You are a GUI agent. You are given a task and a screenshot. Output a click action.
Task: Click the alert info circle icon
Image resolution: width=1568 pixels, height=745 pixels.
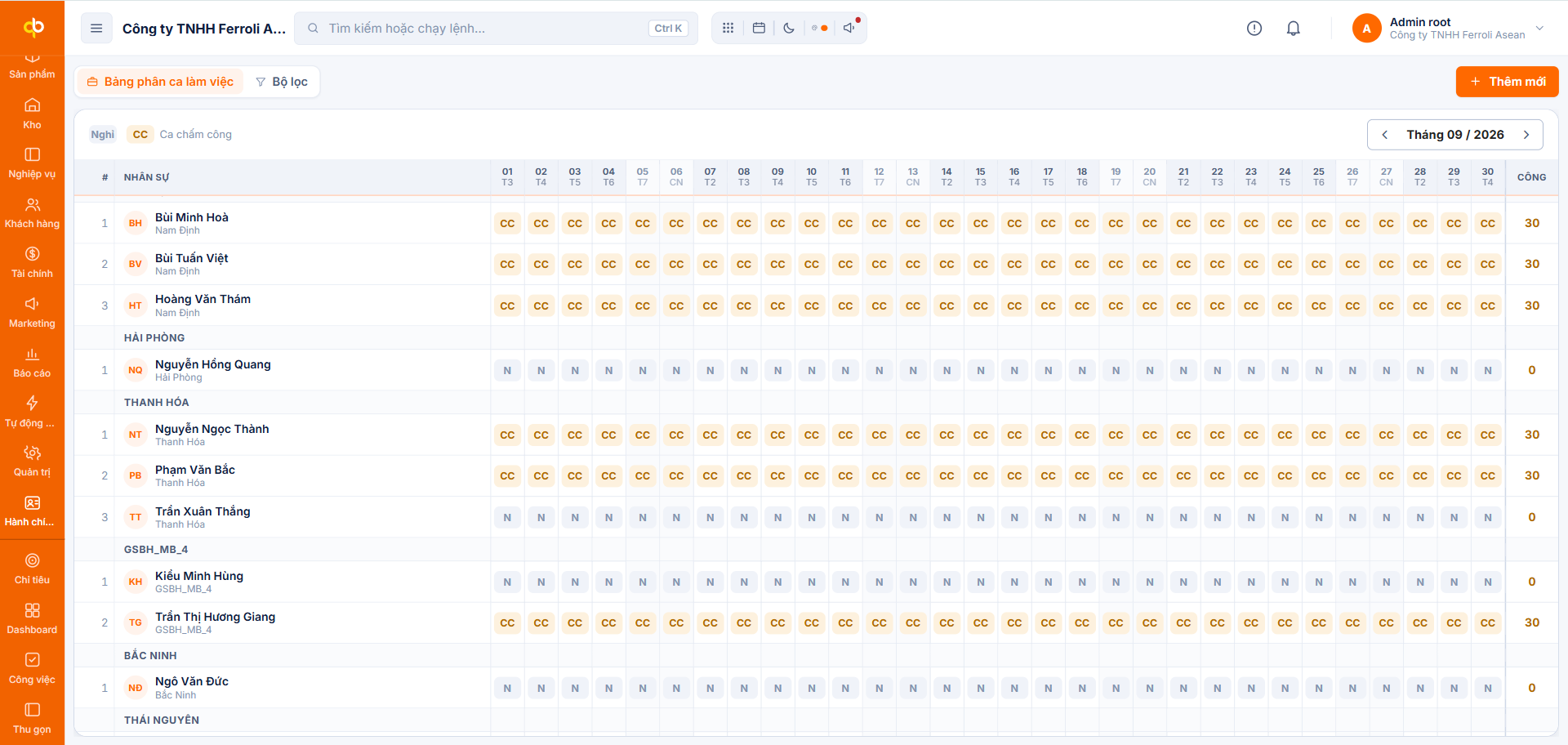tap(1254, 29)
